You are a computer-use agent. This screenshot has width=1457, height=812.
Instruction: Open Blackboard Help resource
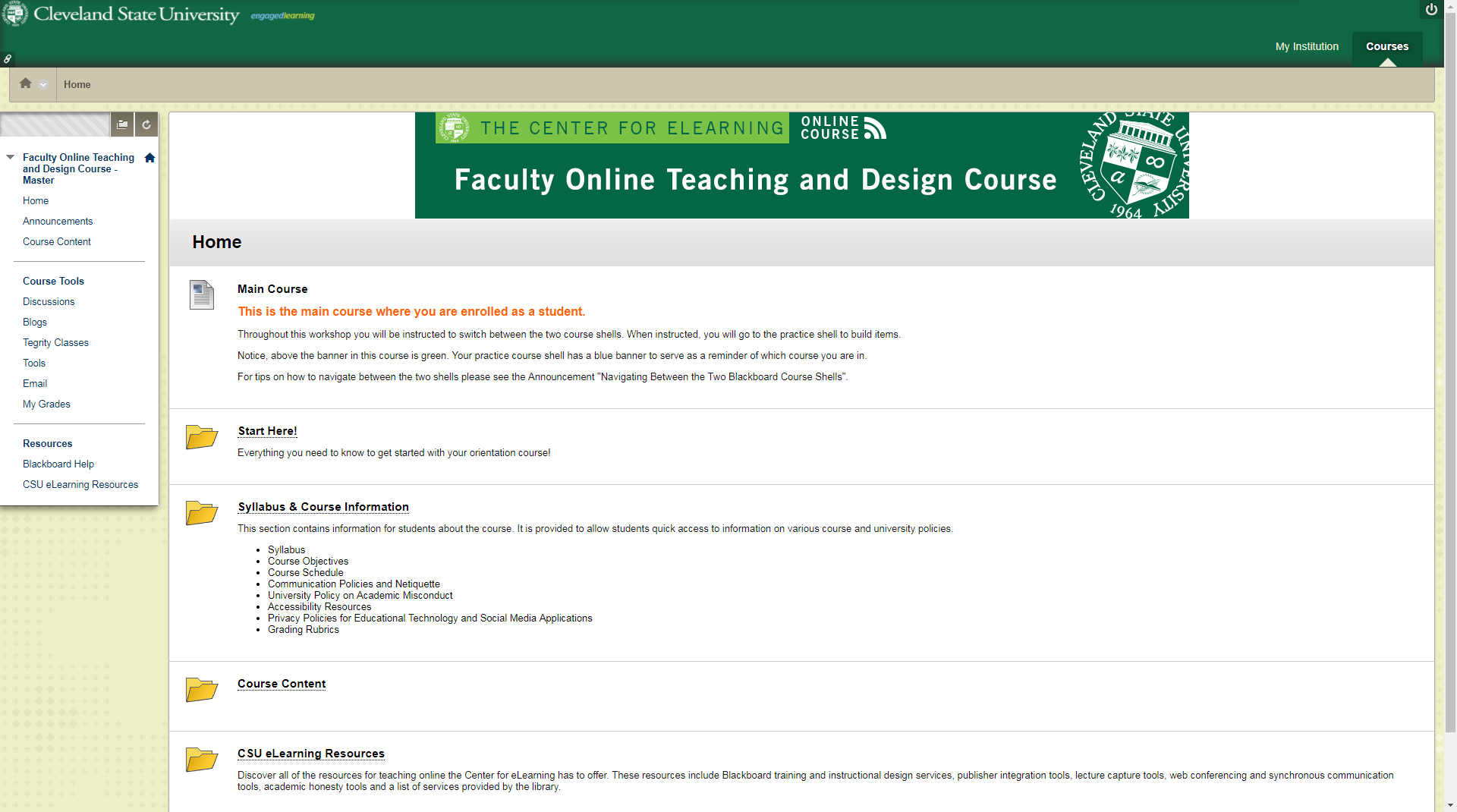point(58,464)
